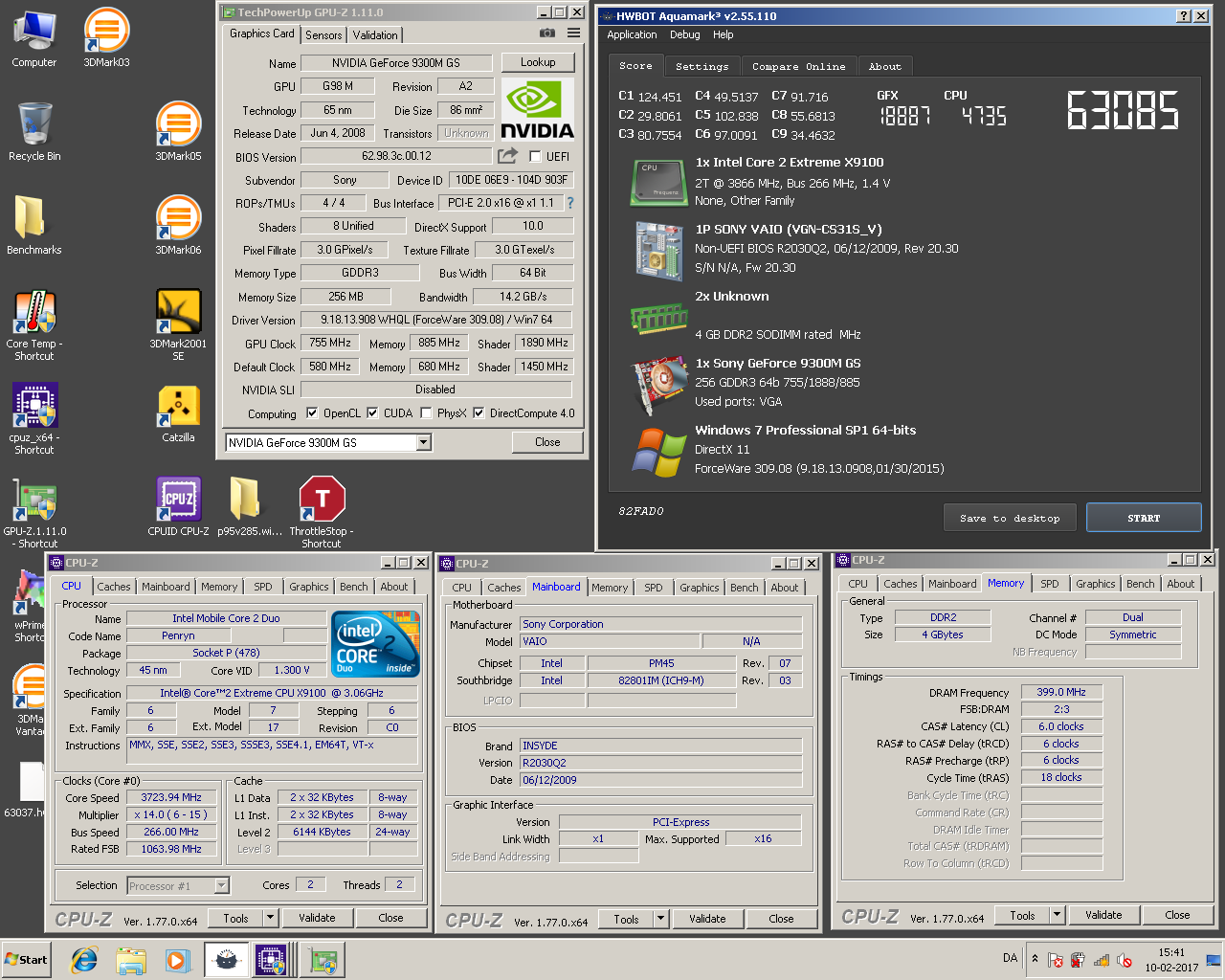Image resolution: width=1225 pixels, height=980 pixels.
Task: Click the bus interface question mark icon
Action: coord(570,203)
